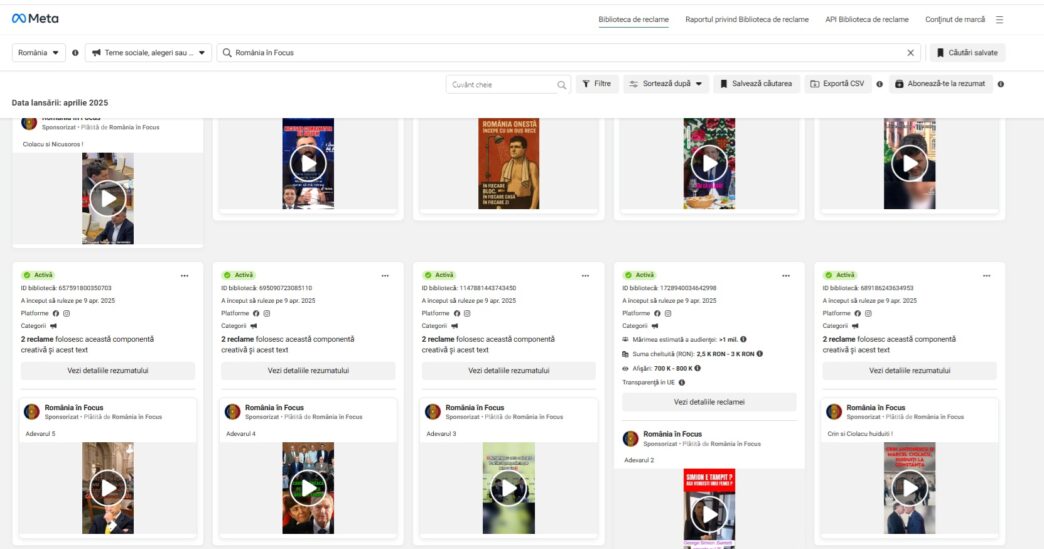Image resolution: width=1044 pixels, height=549 pixels.
Task: Click the Filtre button
Action: (597, 84)
